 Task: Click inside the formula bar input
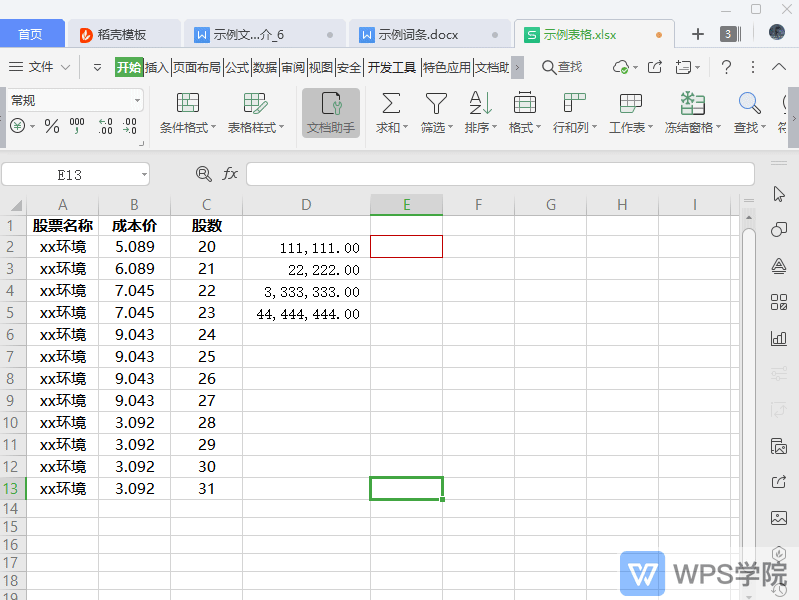500,174
